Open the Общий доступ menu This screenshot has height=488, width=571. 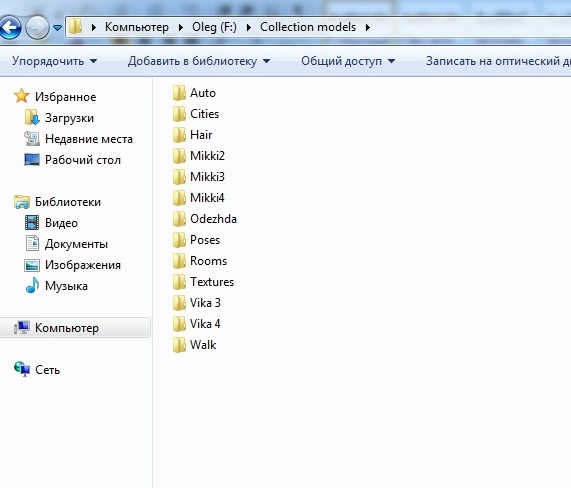(x=348, y=61)
